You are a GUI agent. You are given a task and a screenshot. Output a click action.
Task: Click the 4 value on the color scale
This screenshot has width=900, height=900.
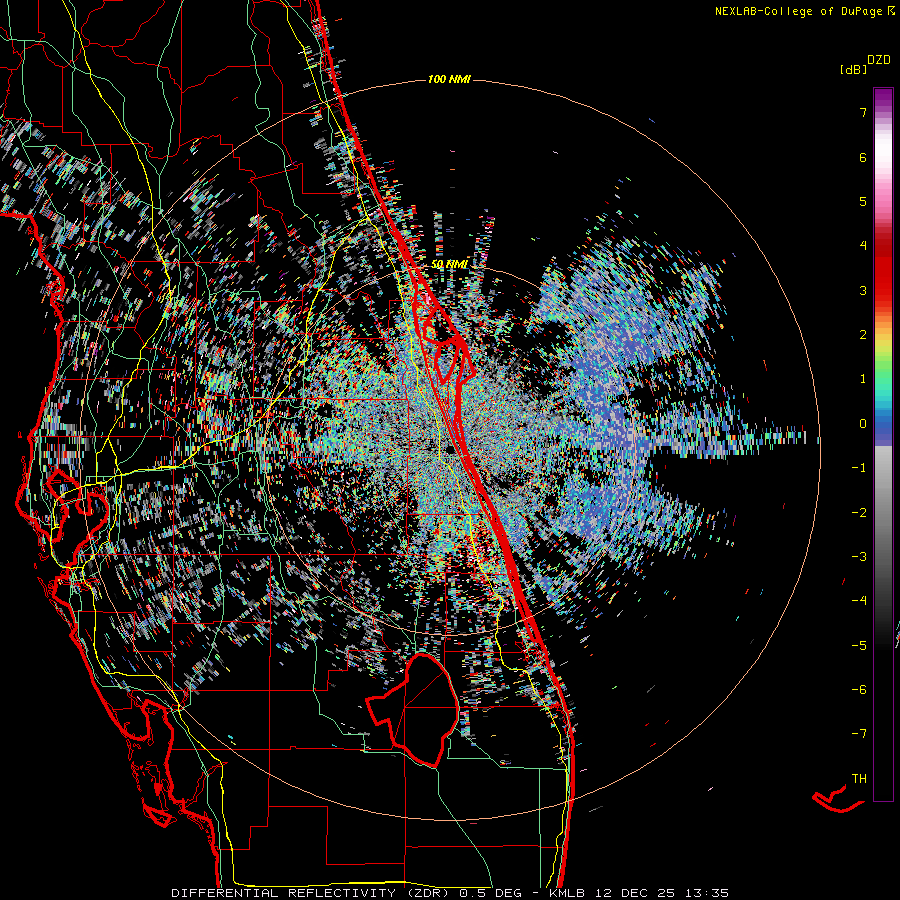tap(863, 246)
